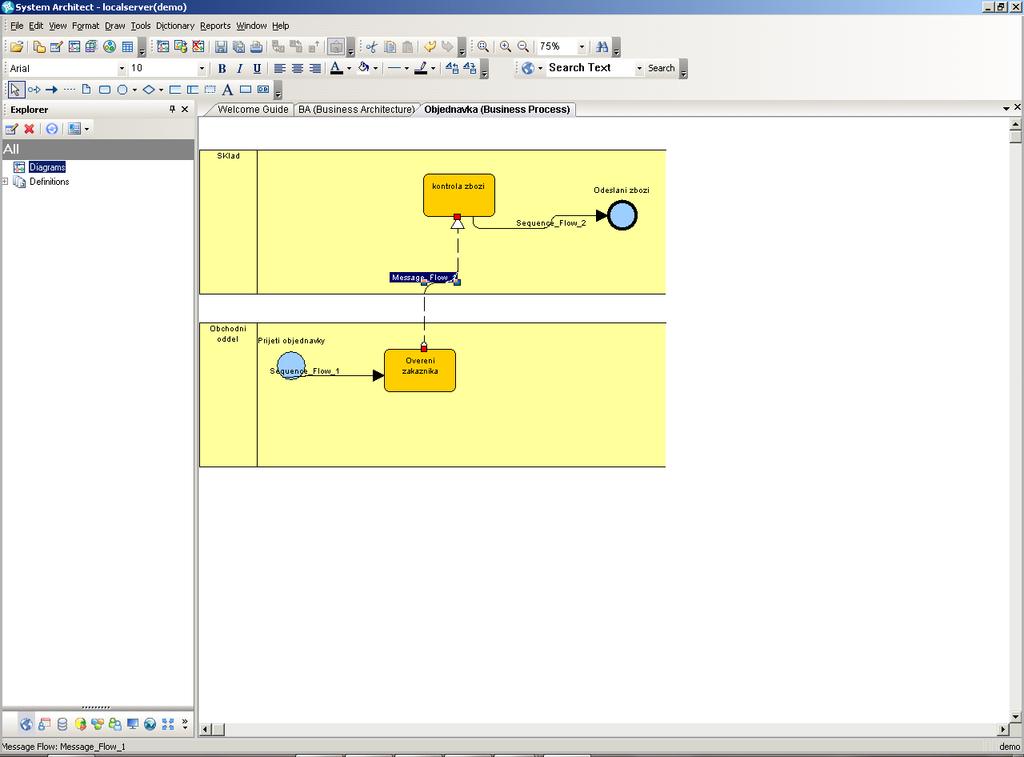This screenshot has height=757, width=1024.
Task: Click the Cut scissors icon
Action: tap(372, 46)
